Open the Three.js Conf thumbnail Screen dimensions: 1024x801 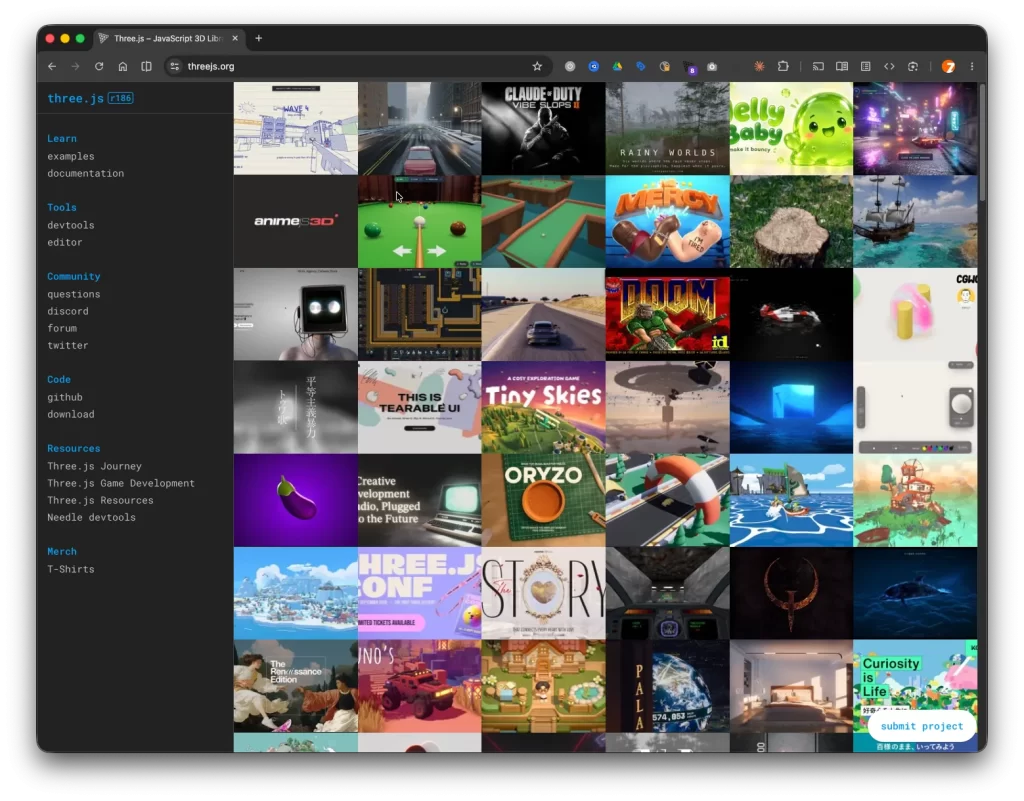click(x=419, y=593)
